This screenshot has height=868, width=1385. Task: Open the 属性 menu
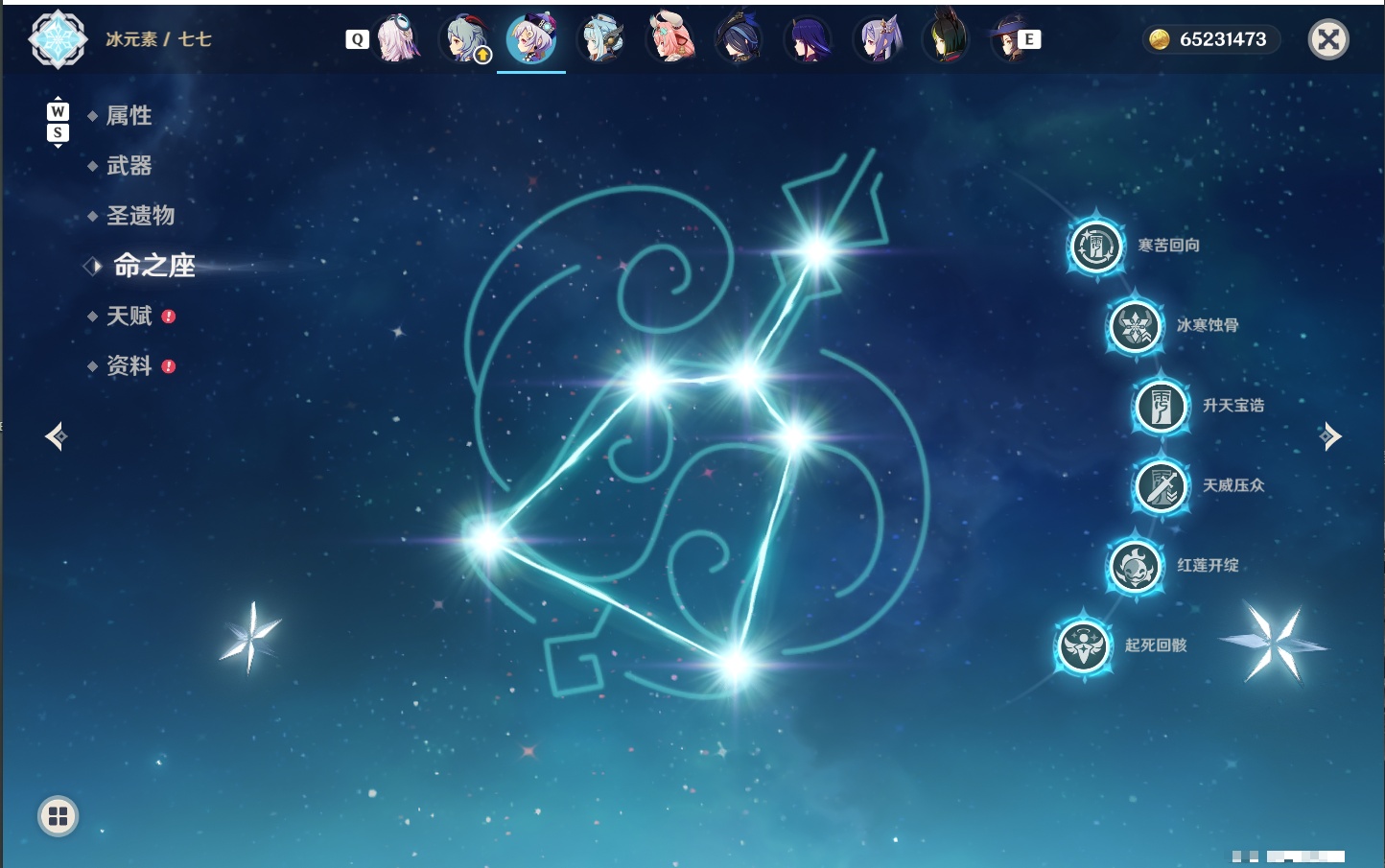coord(129,116)
